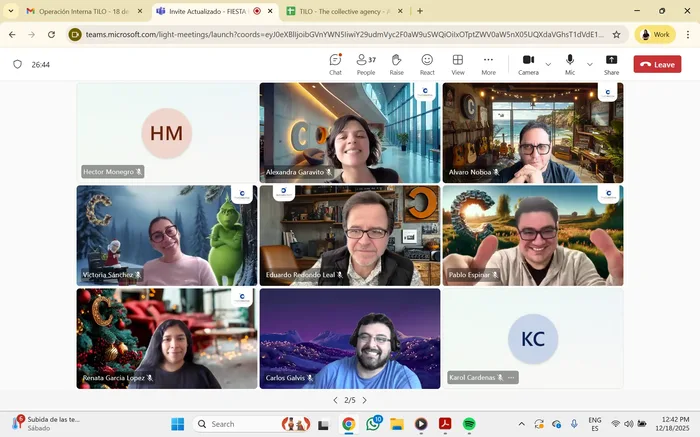Switch the ENG ES input language
This screenshot has width=700, height=437.
point(595,424)
